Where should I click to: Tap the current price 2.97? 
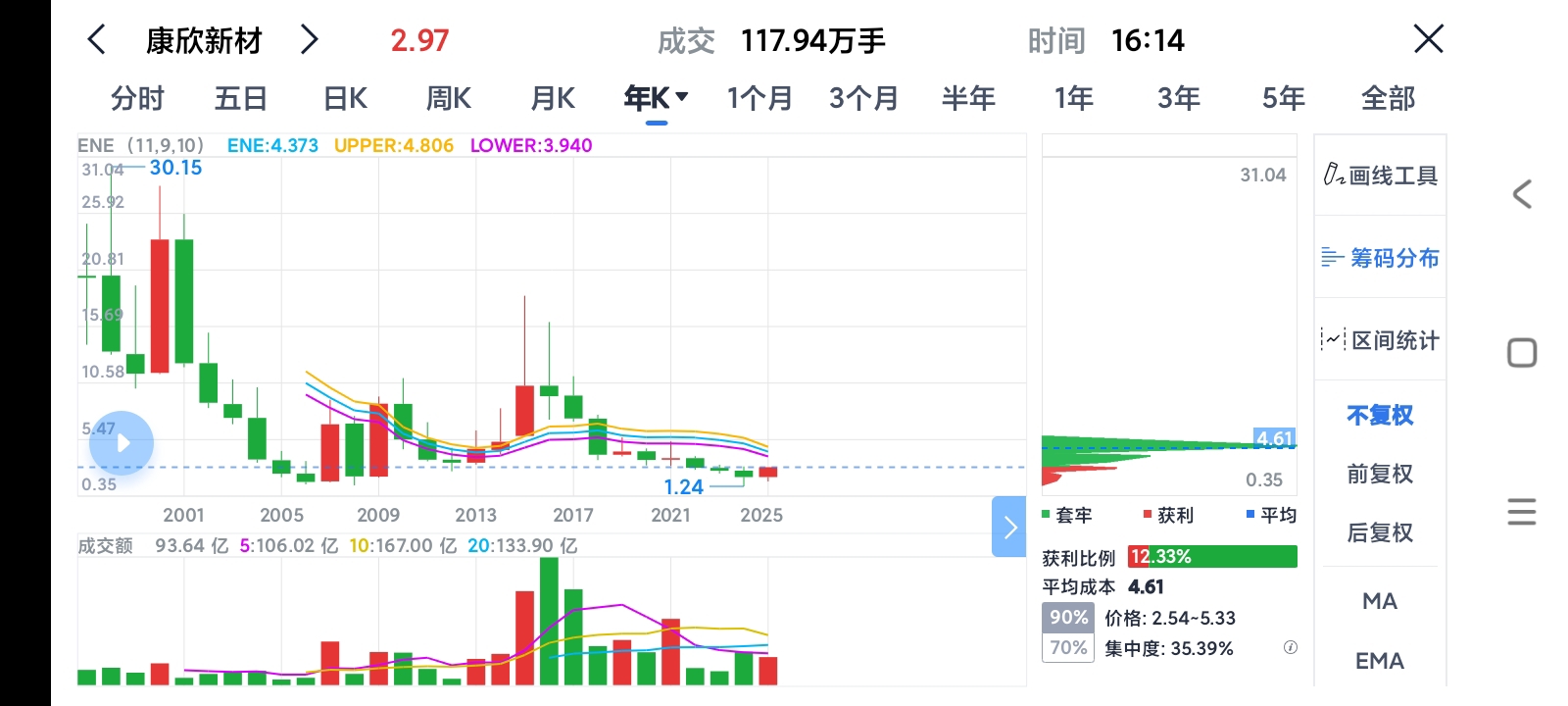click(x=419, y=40)
